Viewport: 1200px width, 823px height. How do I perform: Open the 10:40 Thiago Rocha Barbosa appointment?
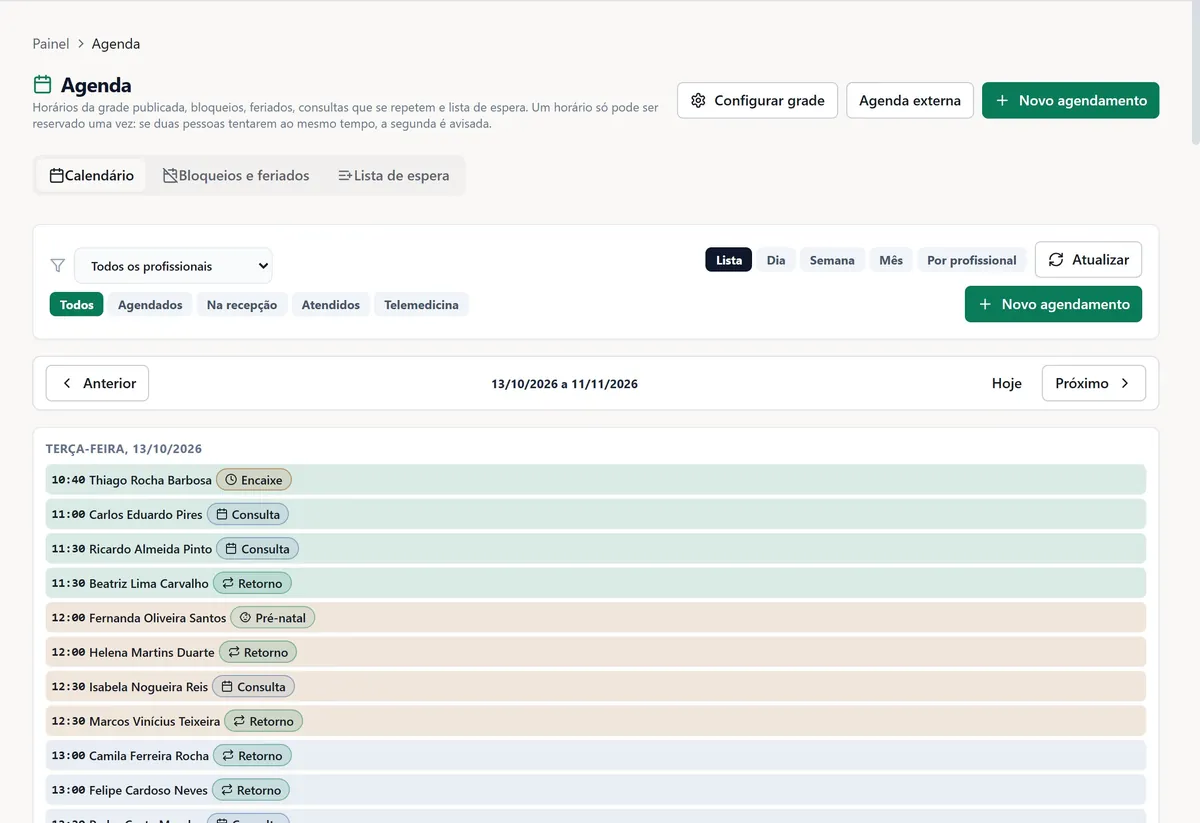596,480
